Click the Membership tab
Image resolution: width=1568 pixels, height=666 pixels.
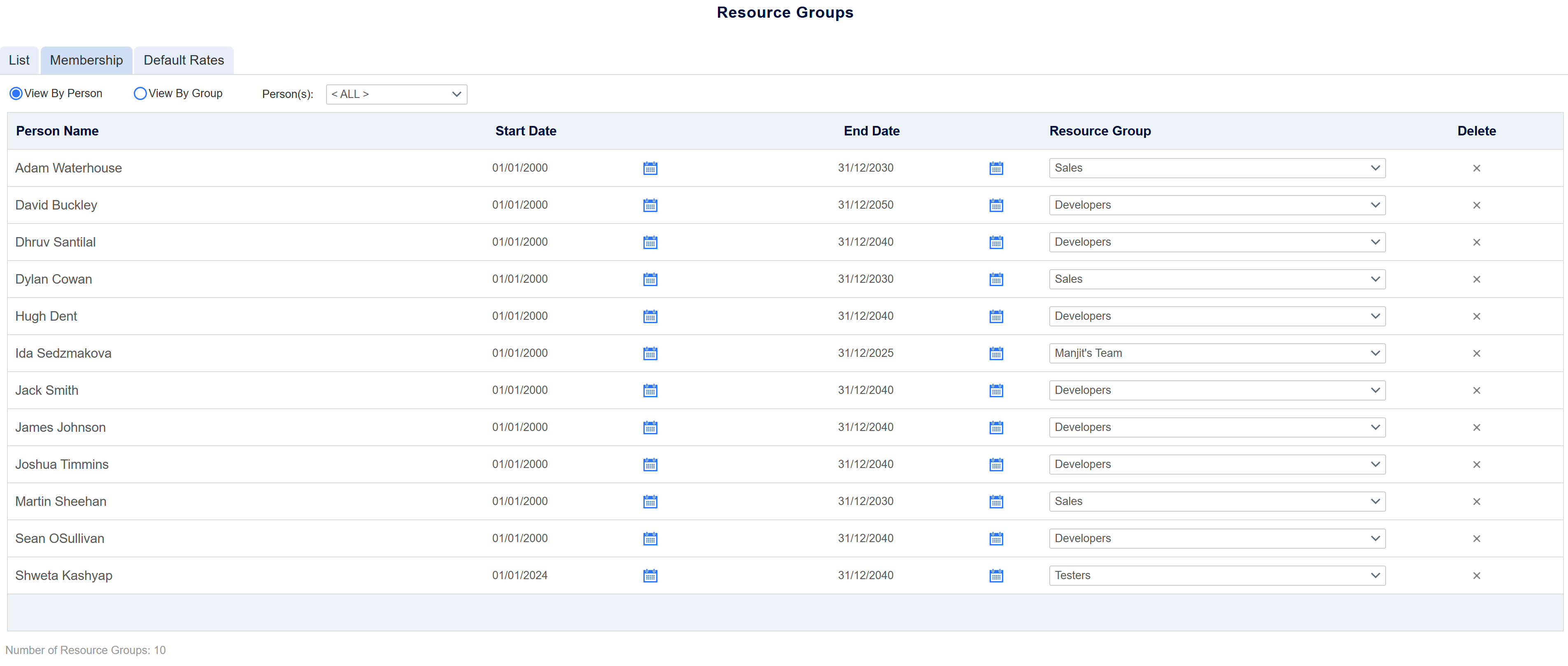click(x=86, y=60)
